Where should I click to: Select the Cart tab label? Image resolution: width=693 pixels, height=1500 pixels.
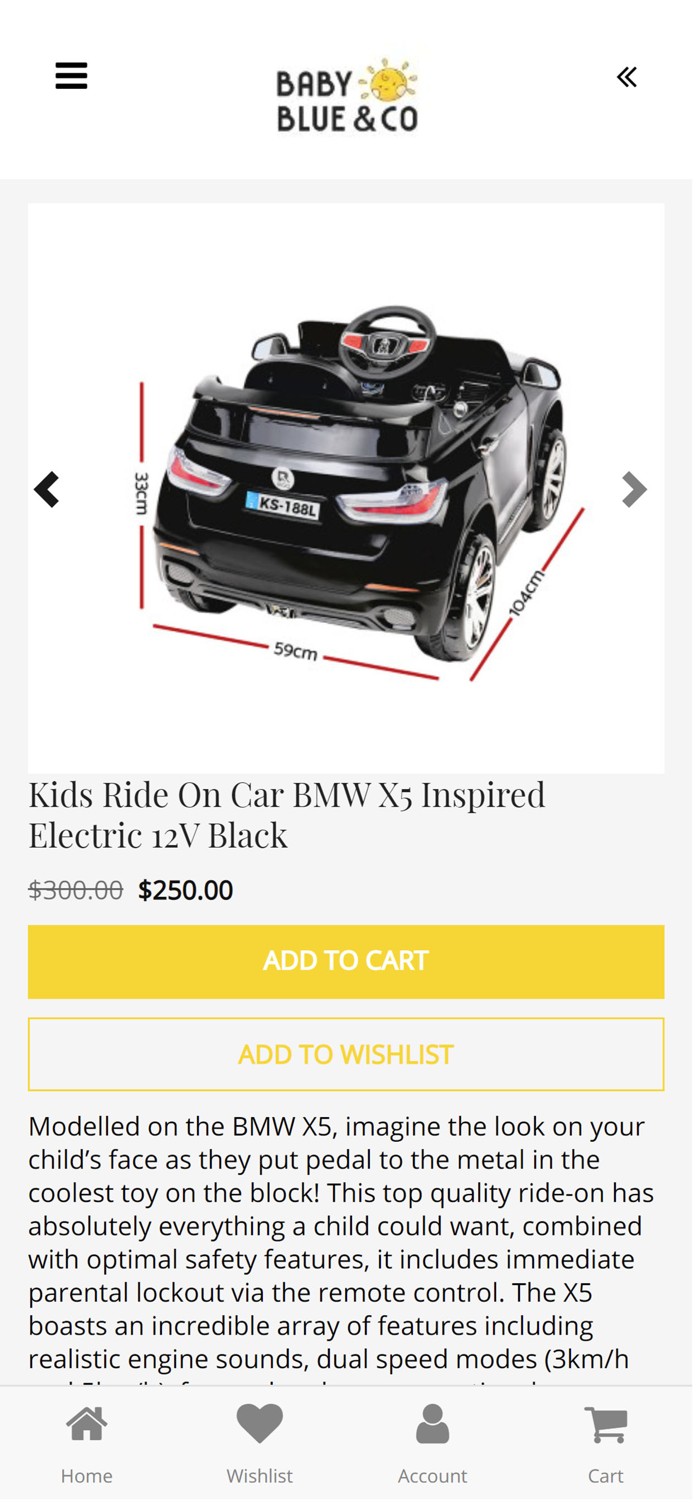point(606,1476)
